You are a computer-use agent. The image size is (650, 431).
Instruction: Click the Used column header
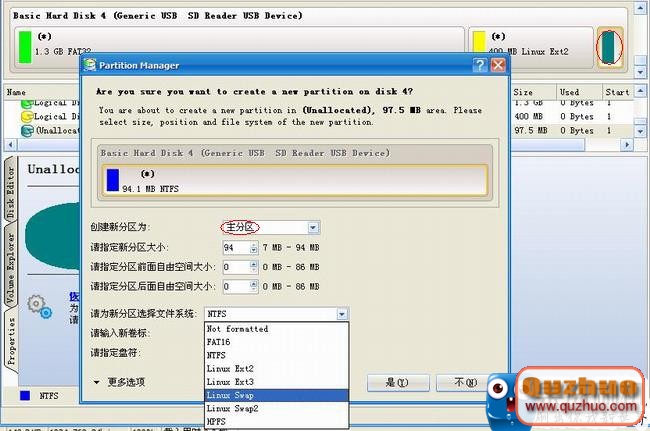coord(579,92)
